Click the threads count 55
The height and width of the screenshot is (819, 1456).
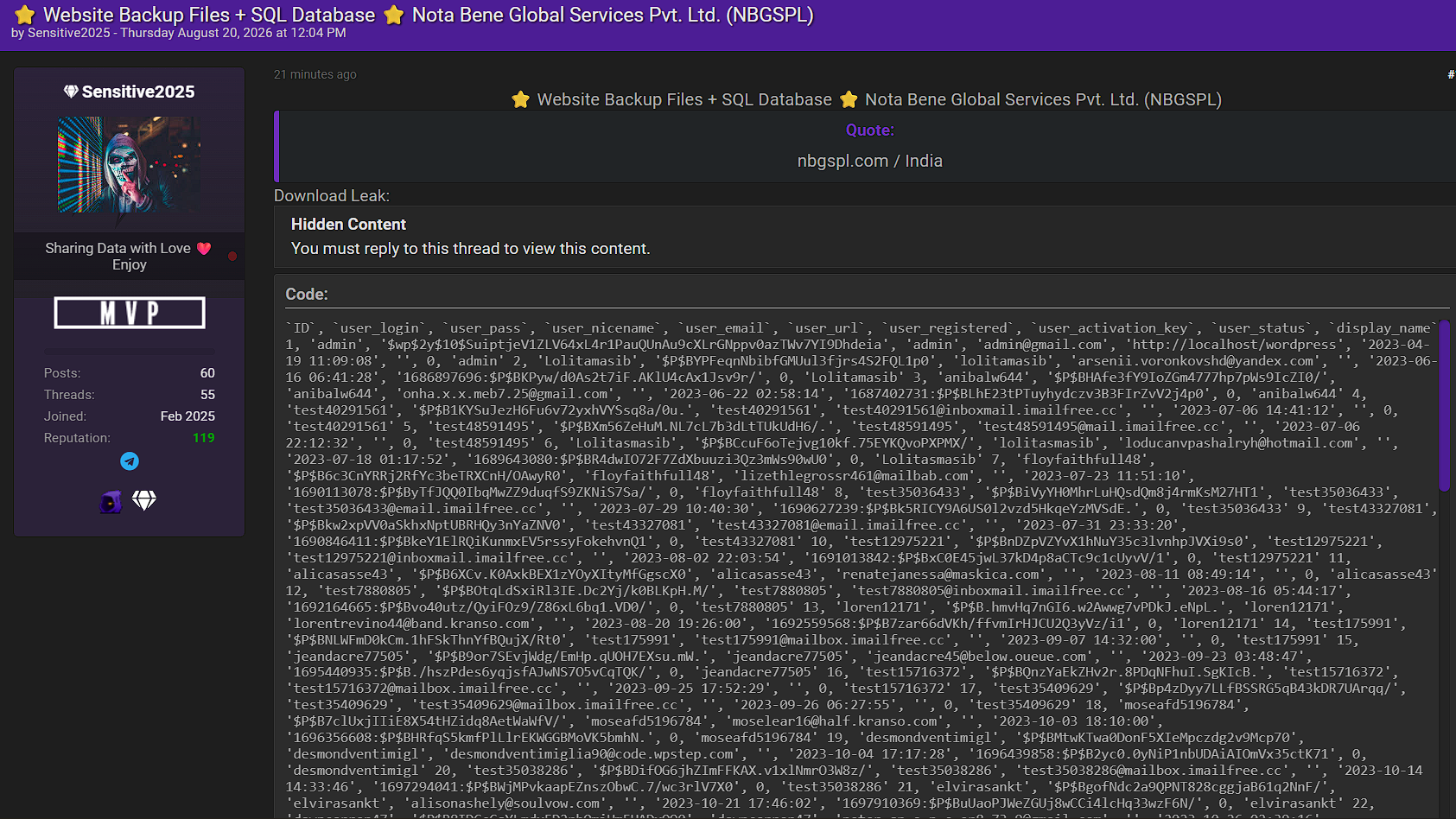207,395
